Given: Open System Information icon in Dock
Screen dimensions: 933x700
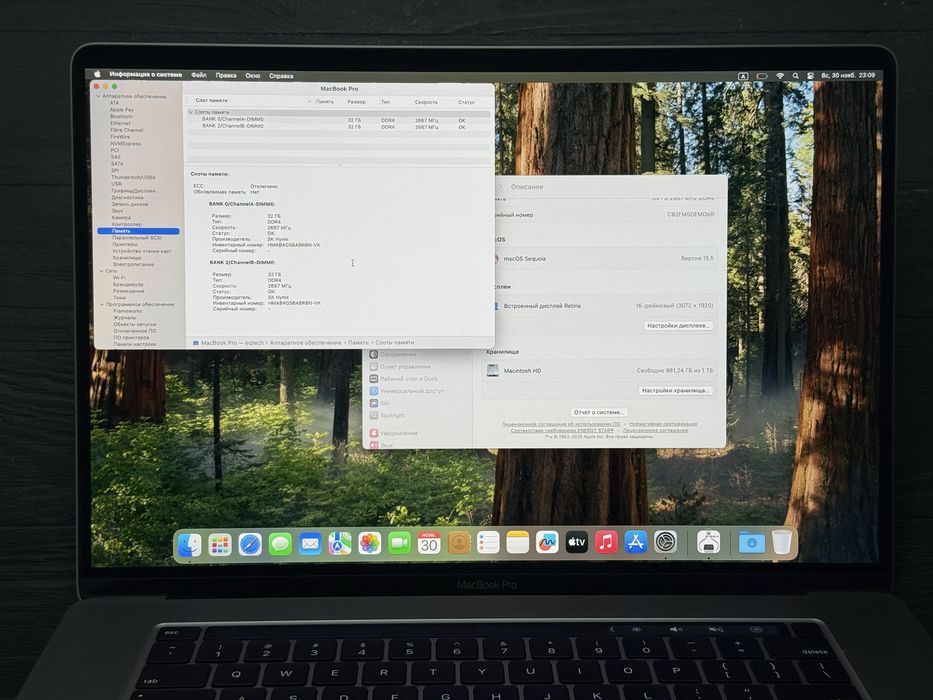Looking at the screenshot, I should [x=708, y=542].
